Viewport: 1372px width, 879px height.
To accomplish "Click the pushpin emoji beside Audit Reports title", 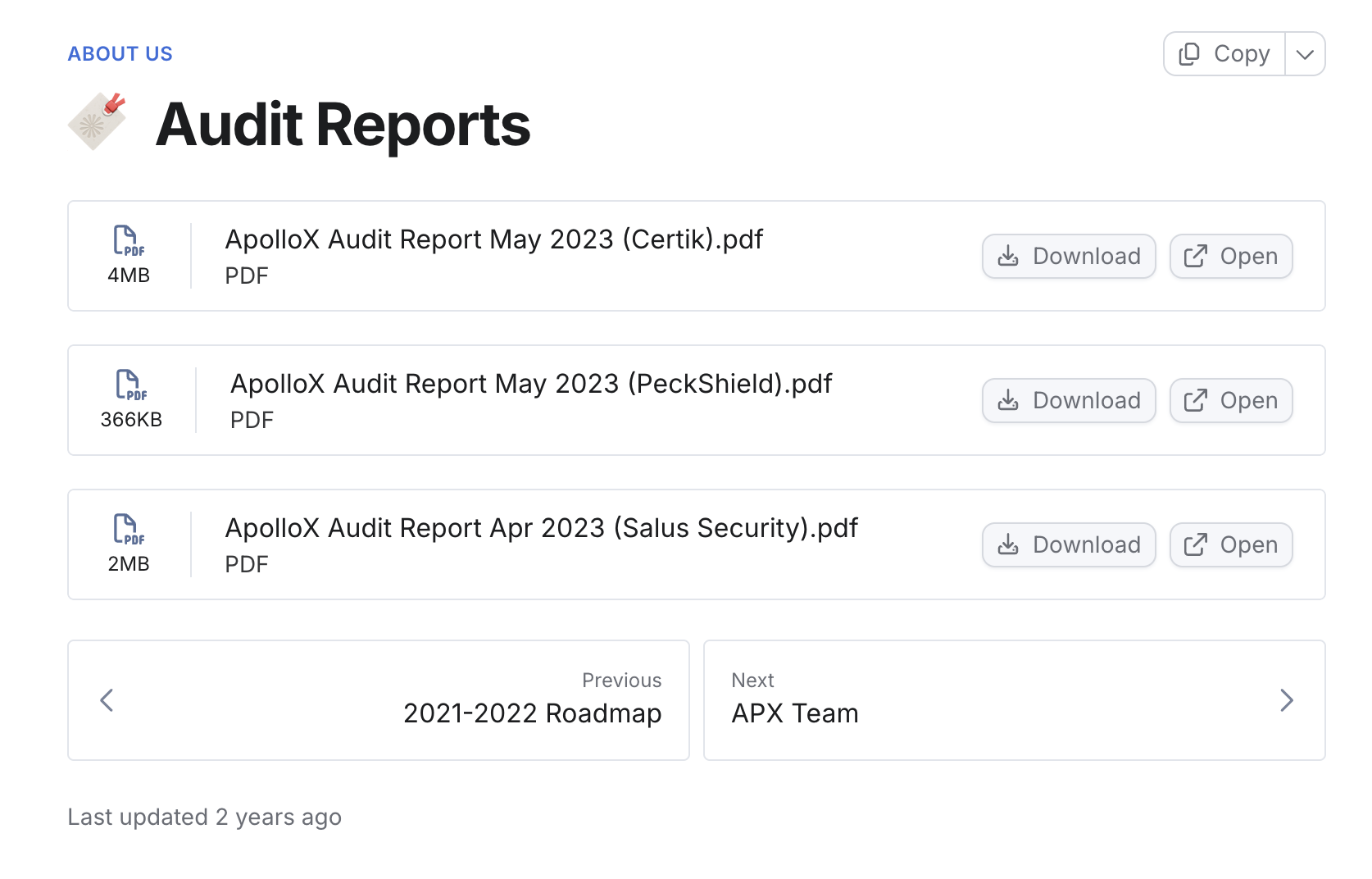I will [x=97, y=121].
